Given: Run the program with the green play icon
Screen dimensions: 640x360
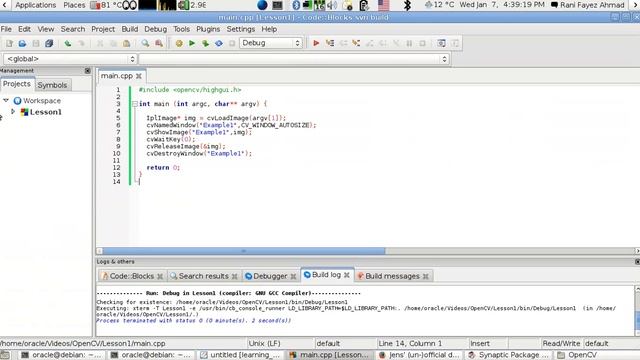Looking at the screenshot, I should pyautogui.click(x=192, y=43).
